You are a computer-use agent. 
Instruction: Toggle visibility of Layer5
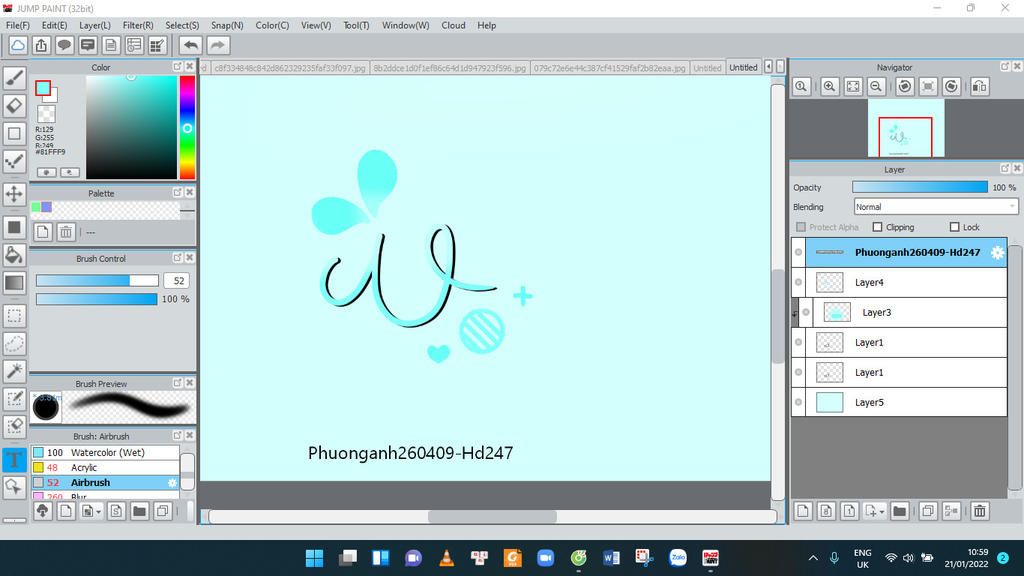(798, 402)
